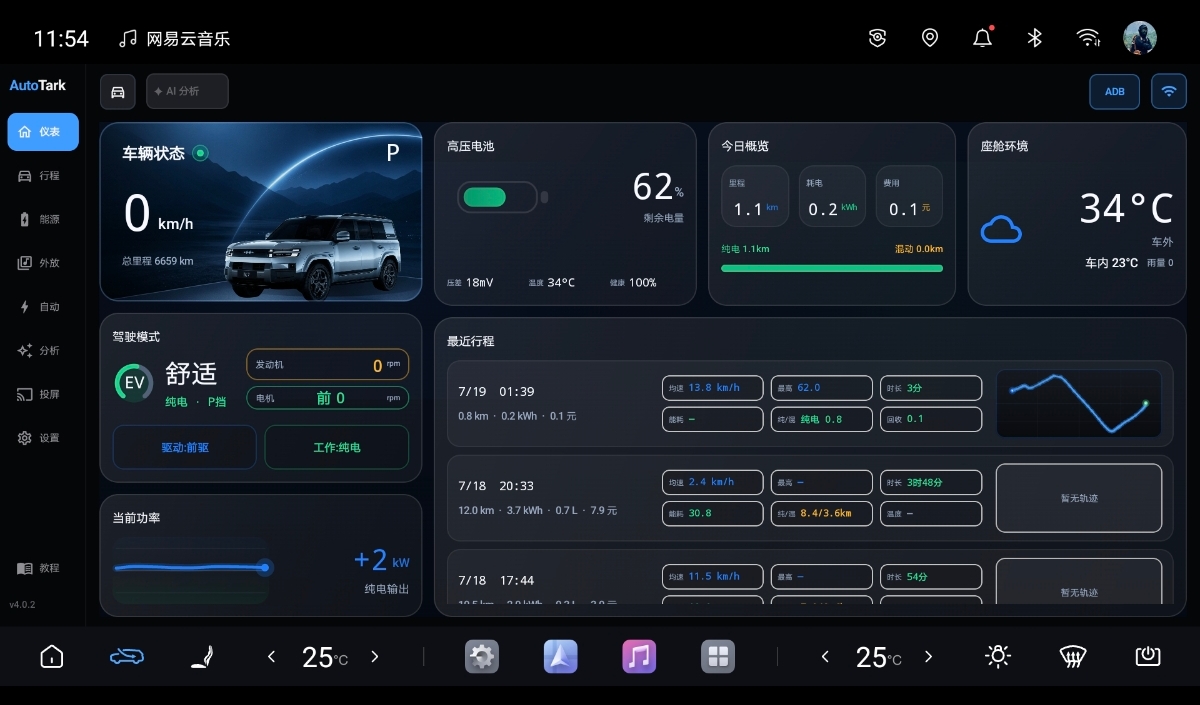Screen dimensions: 1200x705
Task: Click the 时长 3时48分 value
Action: tap(931, 482)
